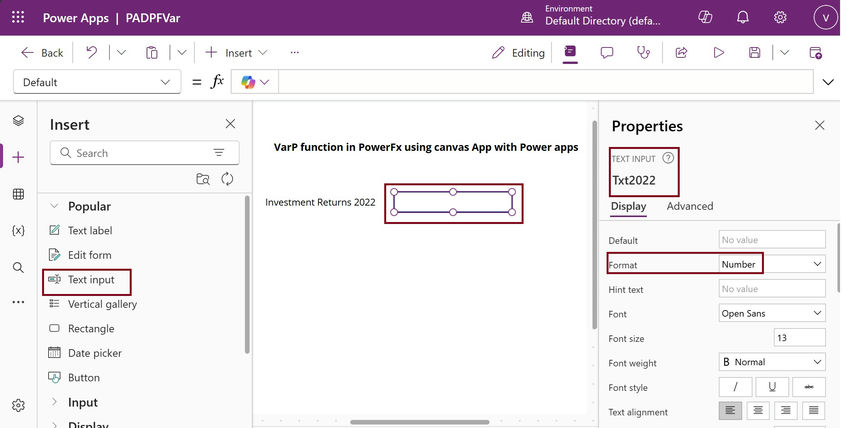The width and height of the screenshot is (850, 428).
Task: Select the Investment Returns 2022 label
Action: coord(320,202)
